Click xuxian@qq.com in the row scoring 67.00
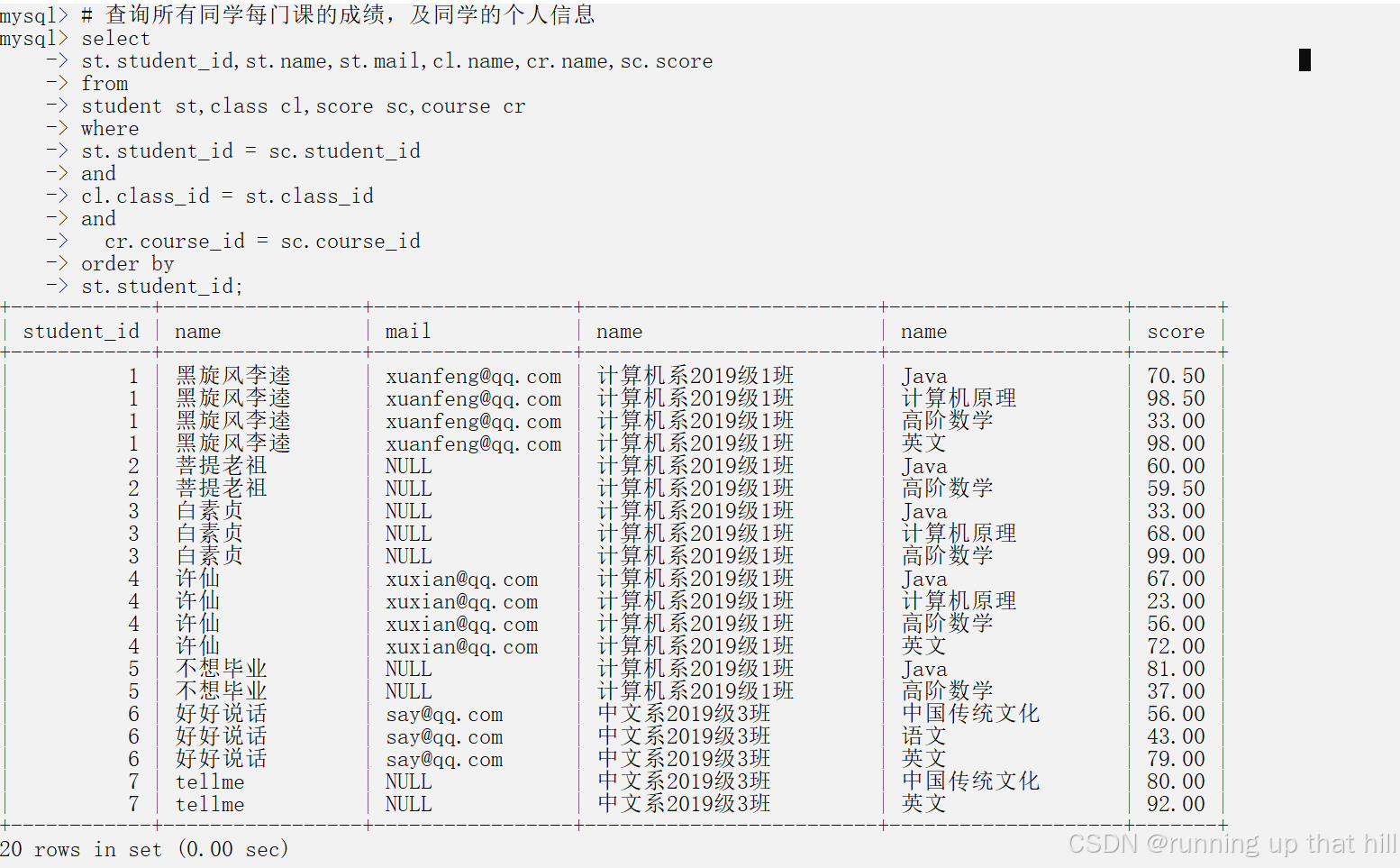Image resolution: width=1400 pixels, height=868 pixels. coord(462,579)
